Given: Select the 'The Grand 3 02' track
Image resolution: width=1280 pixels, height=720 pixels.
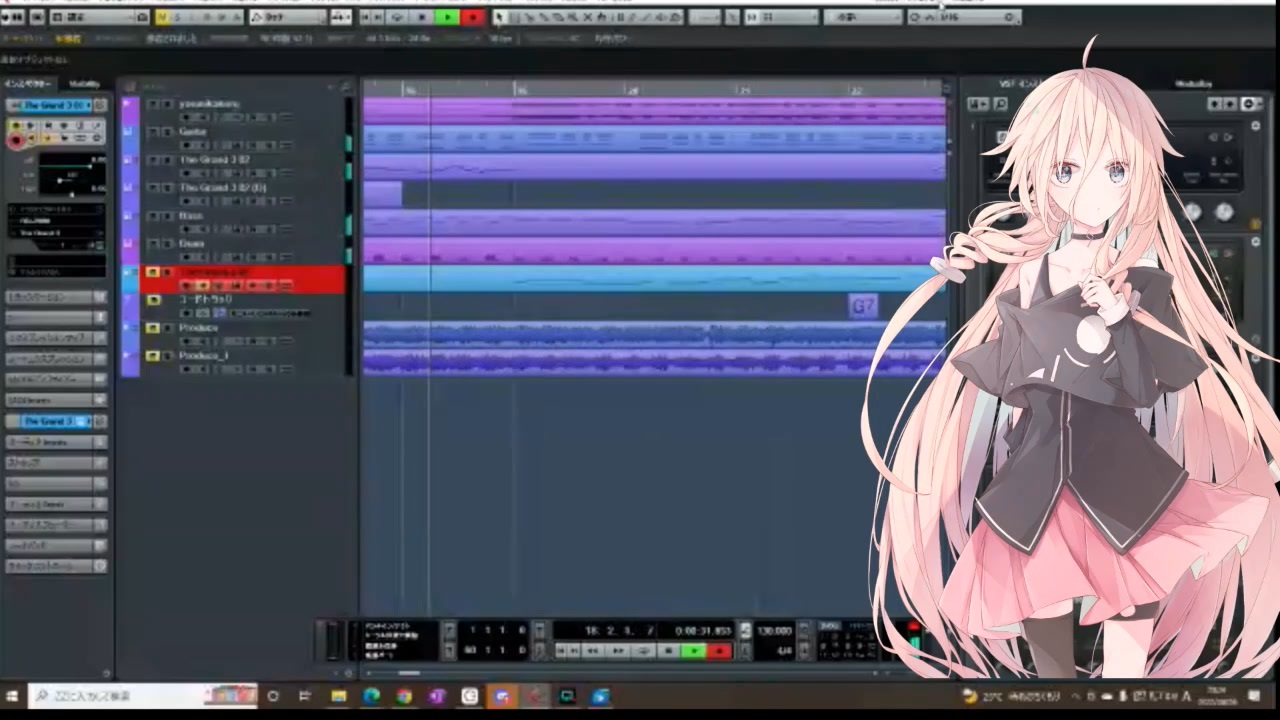Looking at the screenshot, I should click(215, 159).
